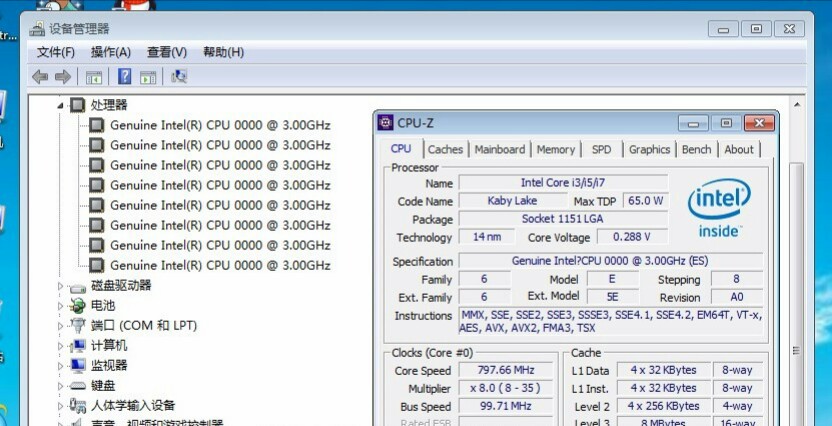The width and height of the screenshot is (832, 426).
Task: Expand the 磁盘驱动器 node
Action: (60, 286)
